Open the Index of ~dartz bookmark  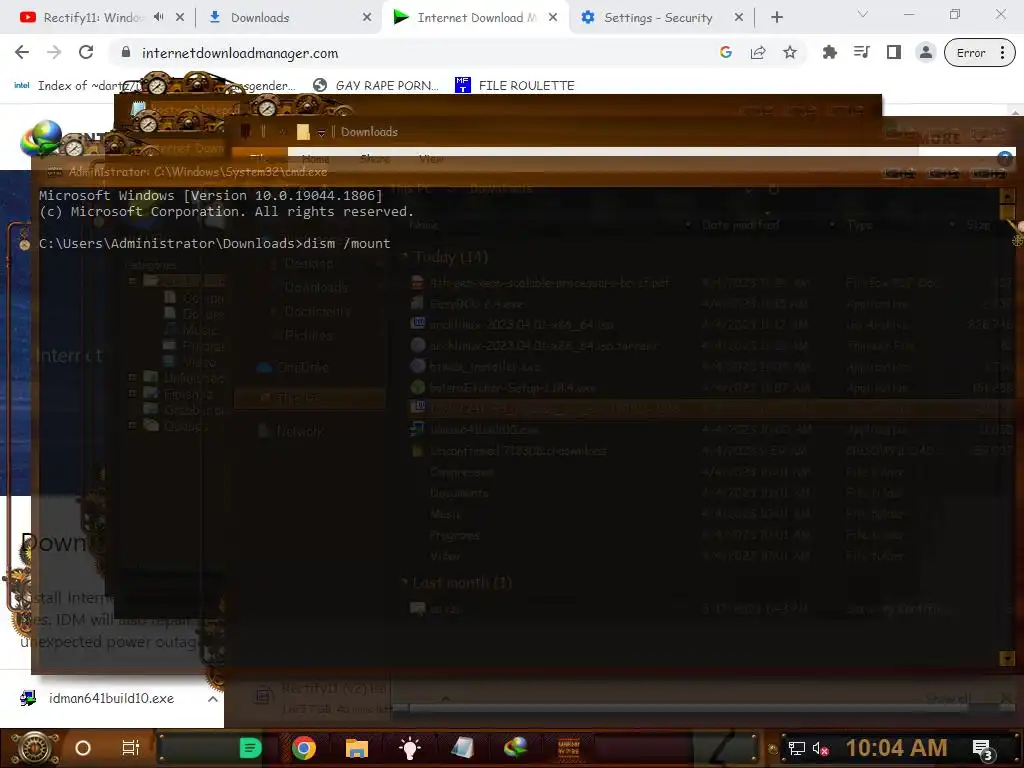coord(78,86)
